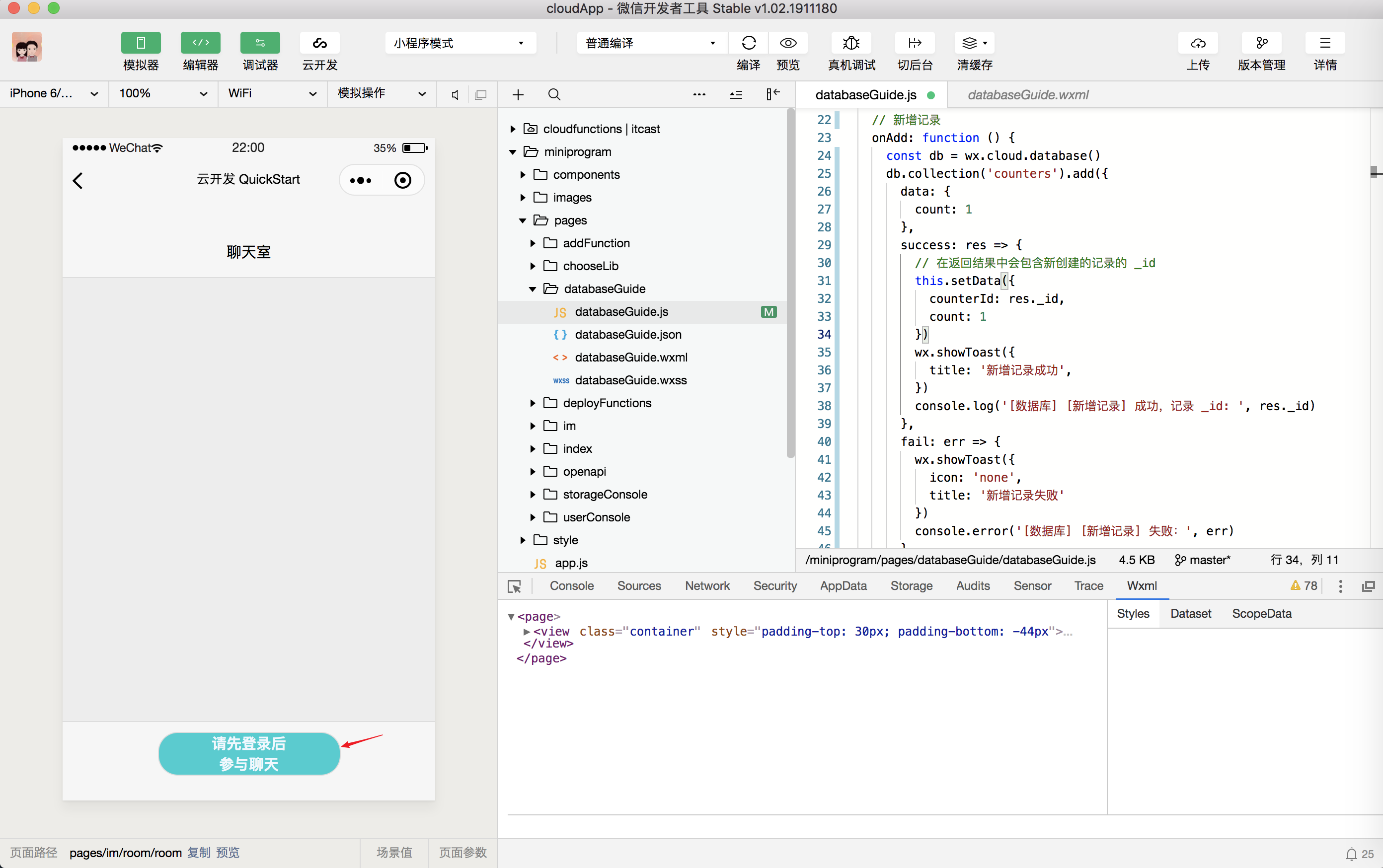Image resolution: width=1383 pixels, height=868 pixels.
Task: Open the WiFi network dropdown
Action: 272,93
